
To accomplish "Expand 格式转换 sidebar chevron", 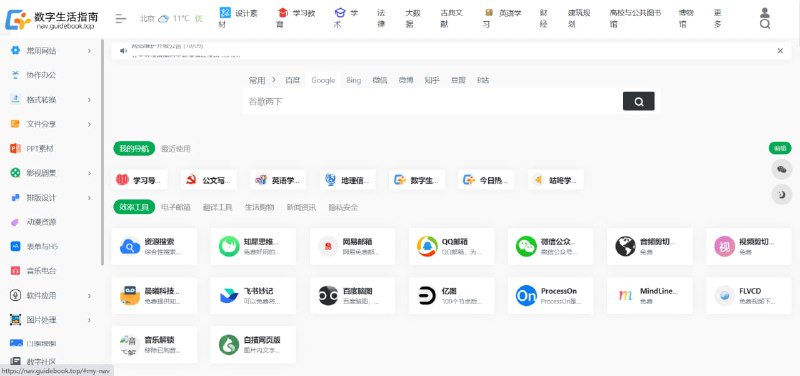I will click(89, 99).
